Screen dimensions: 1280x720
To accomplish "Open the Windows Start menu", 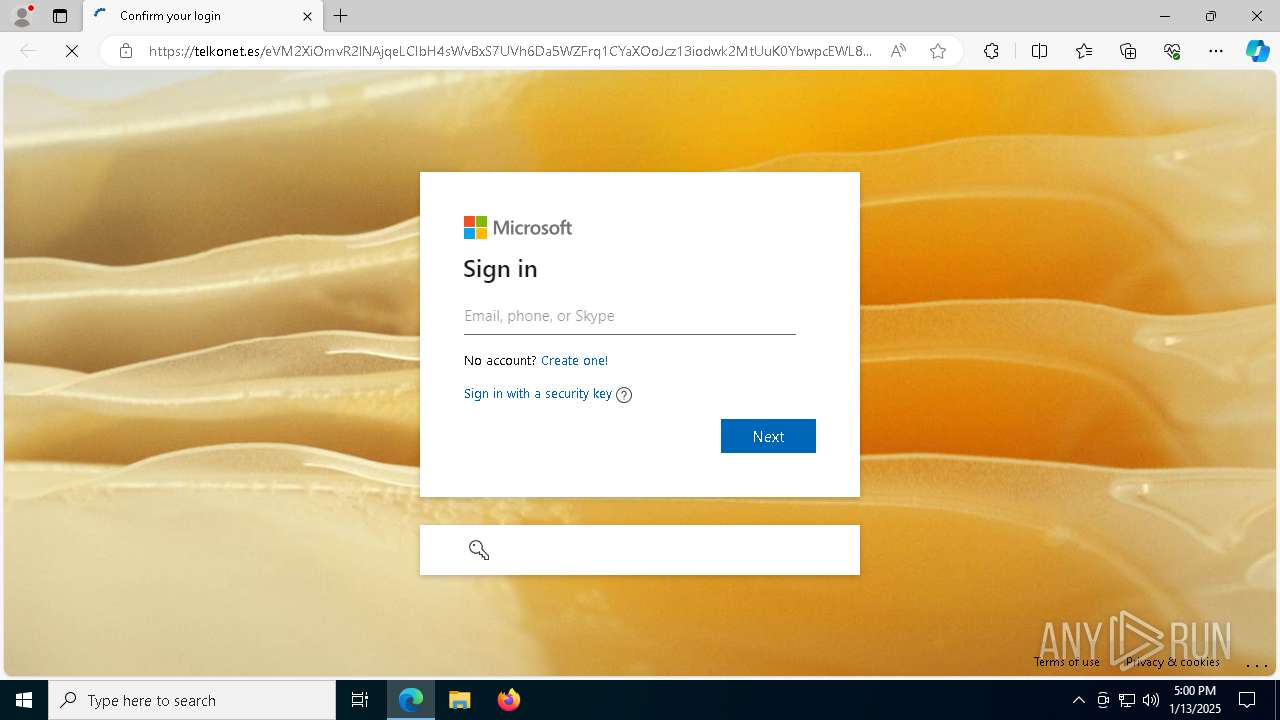I will 24,700.
